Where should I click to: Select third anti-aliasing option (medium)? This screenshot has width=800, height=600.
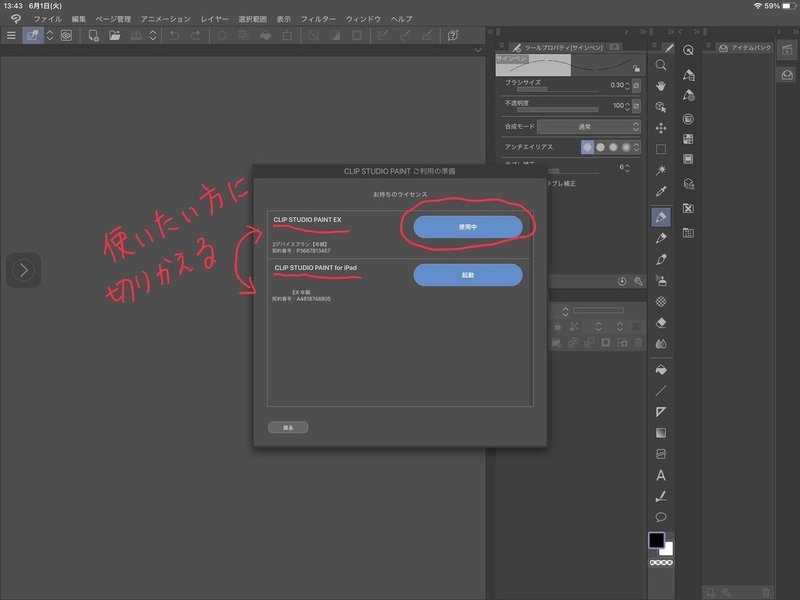[x=613, y=147]
